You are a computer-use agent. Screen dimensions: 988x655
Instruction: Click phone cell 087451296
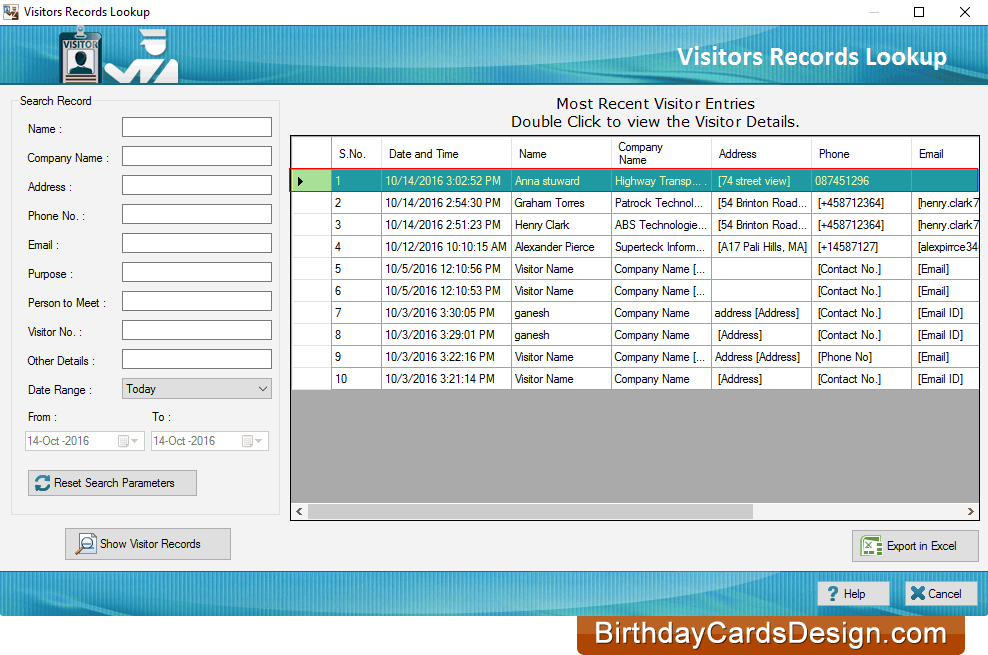[861, 181]
